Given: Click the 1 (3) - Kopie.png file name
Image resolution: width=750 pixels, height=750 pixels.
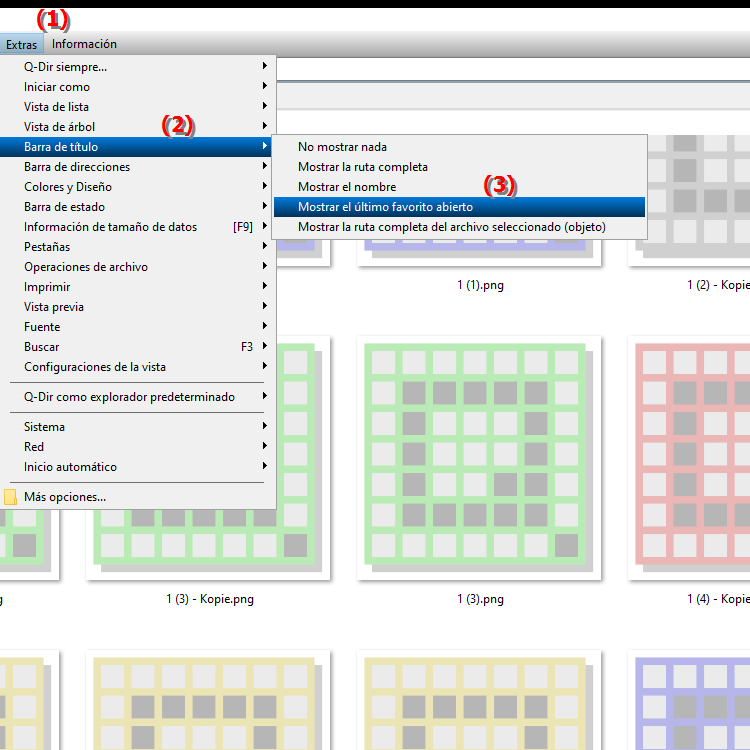Looking at the screenshot, I should coord(210,599).
